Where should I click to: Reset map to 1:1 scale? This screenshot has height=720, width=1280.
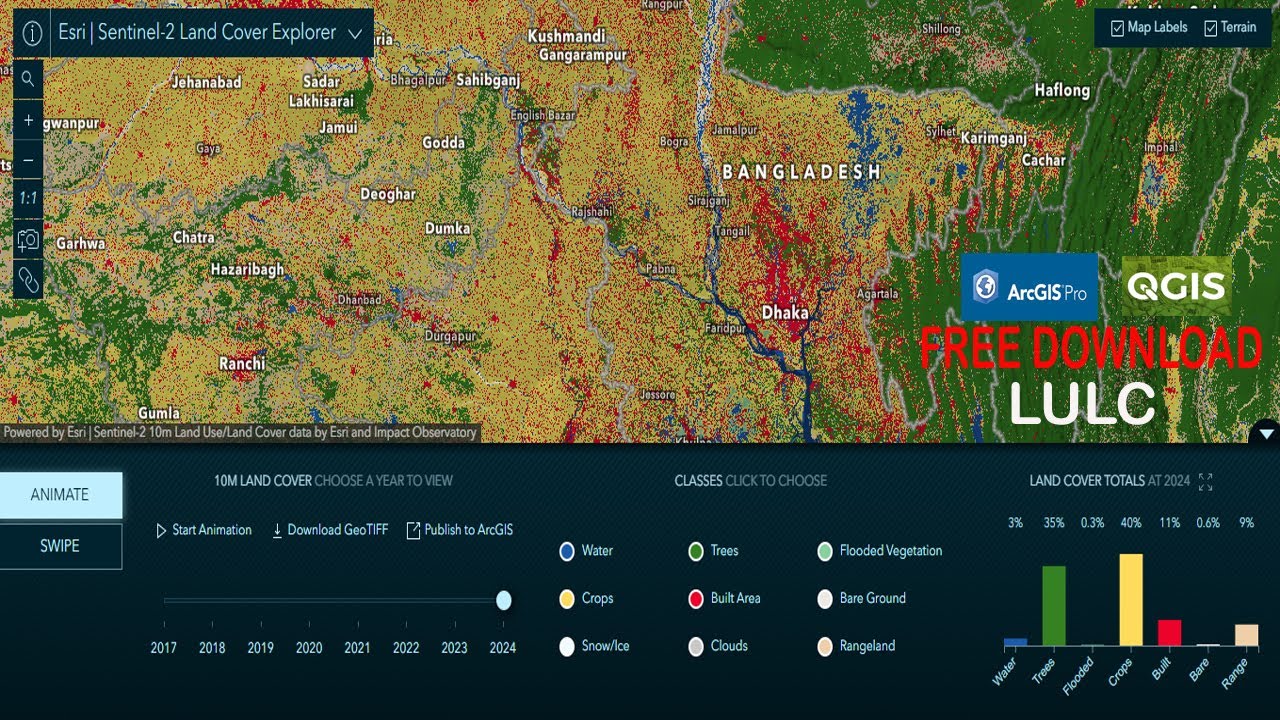(28, 199)
